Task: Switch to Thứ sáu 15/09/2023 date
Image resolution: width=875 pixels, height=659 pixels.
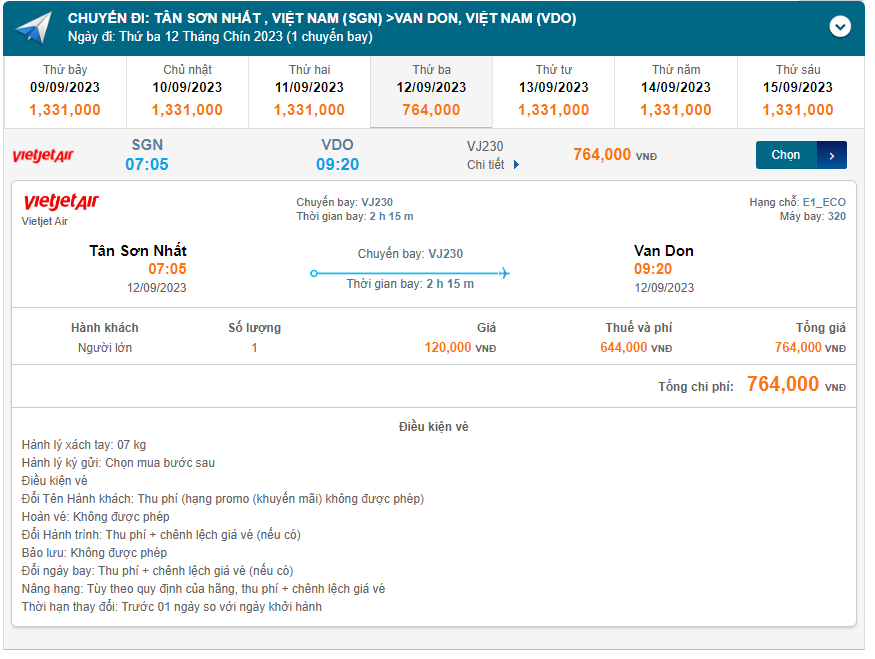Action: click(x=798, y=91)
